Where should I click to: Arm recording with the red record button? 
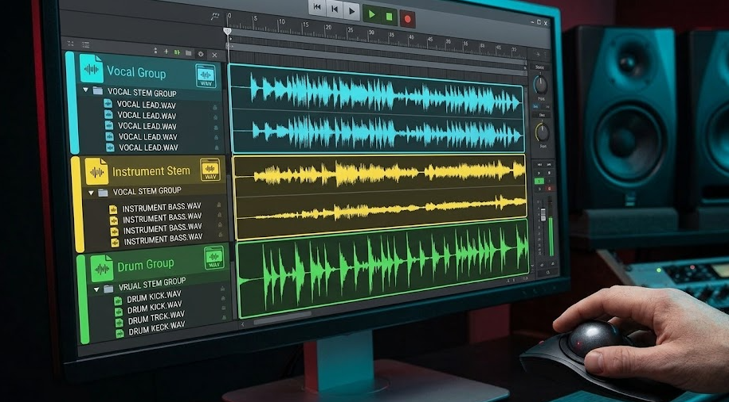pyautogui.click(x=408, y=19)
